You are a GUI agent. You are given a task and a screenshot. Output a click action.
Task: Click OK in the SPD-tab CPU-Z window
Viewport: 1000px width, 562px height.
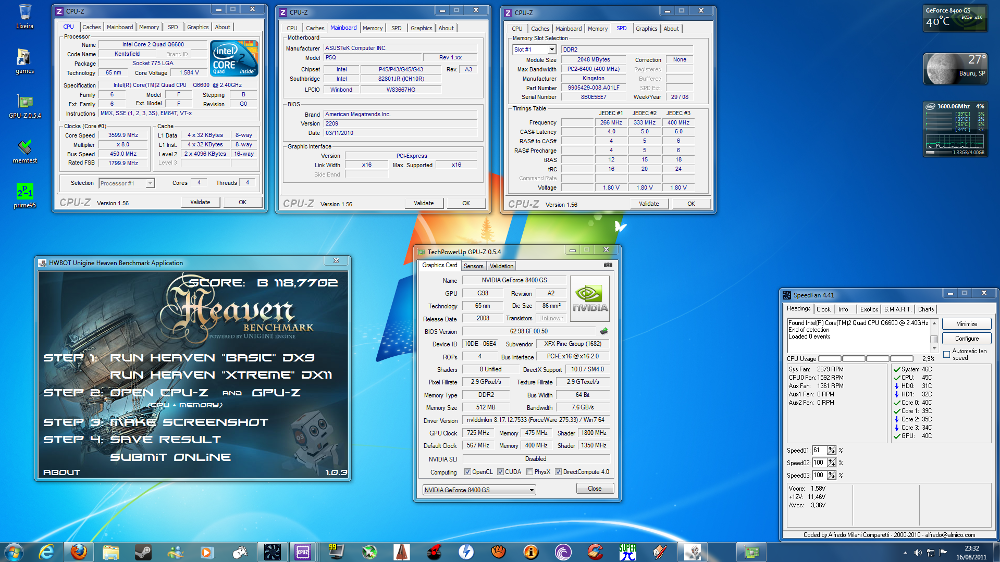point(691,204)
